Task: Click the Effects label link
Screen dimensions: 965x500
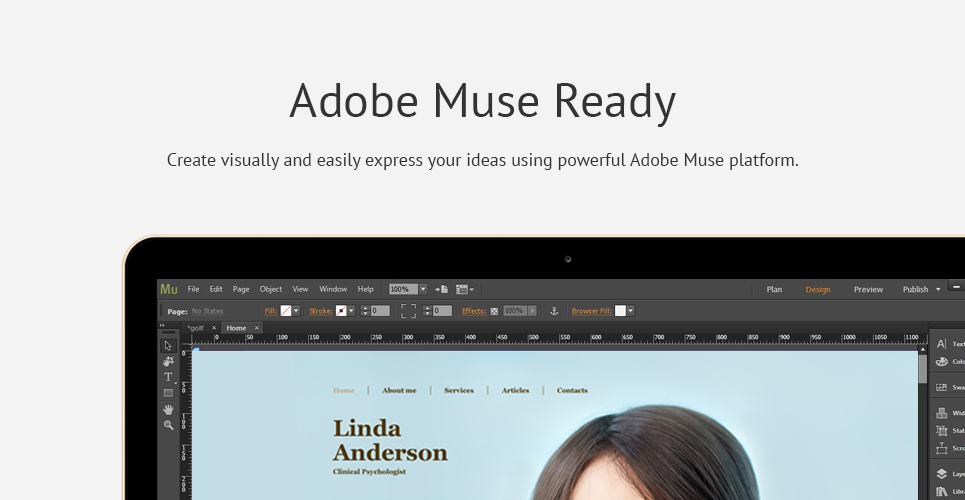Action: 473,311
